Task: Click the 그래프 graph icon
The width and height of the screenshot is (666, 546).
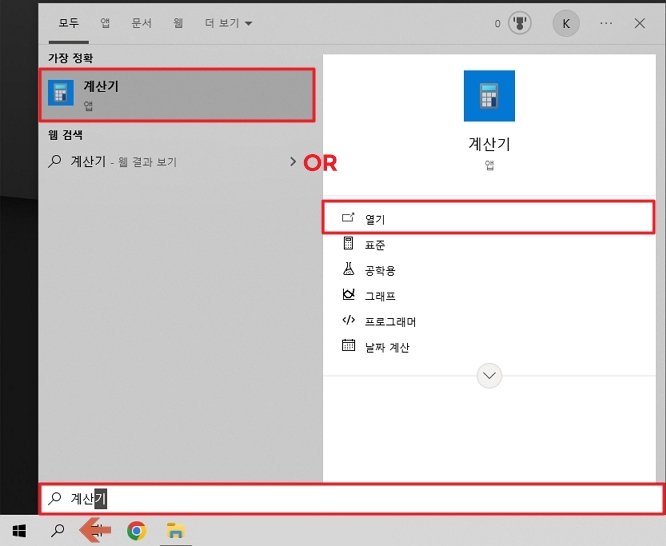Action: (x=348, y=294)
